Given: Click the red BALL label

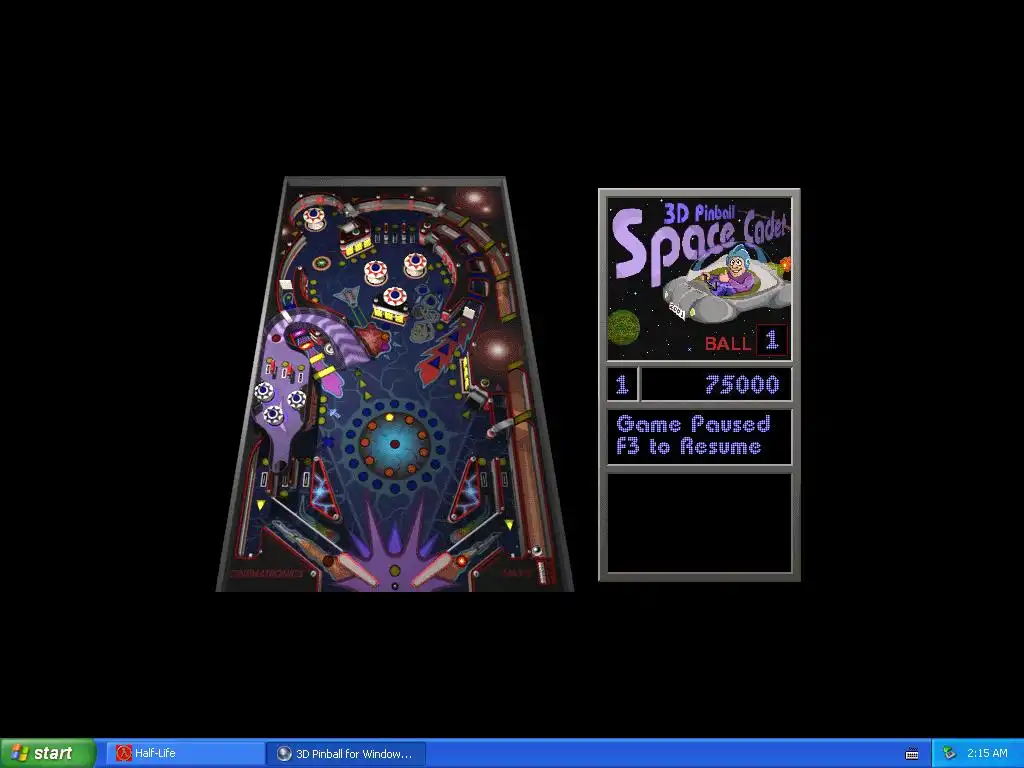Looking at the screenshot, I should pyautogui.click(x=728, y=343).
